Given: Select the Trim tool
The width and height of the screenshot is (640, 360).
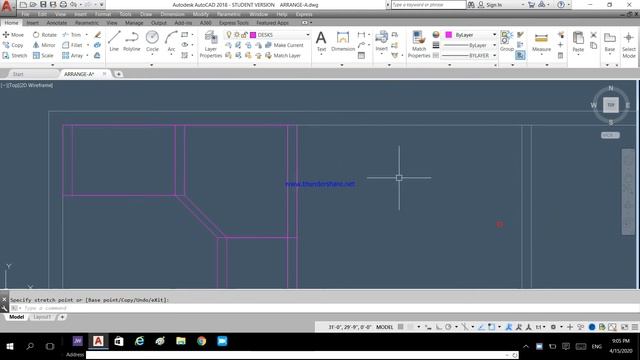Looking at the screenshot, I should (71, 35).
